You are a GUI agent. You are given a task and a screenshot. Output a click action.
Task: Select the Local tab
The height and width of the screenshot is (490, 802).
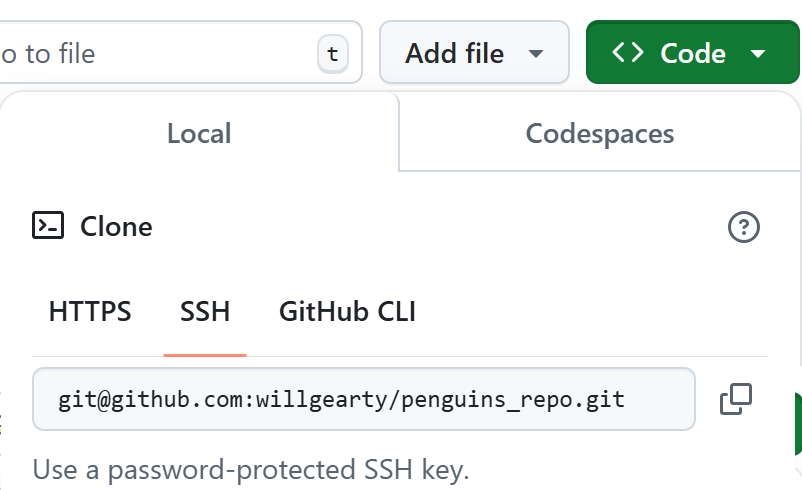[x=199, y=133]
